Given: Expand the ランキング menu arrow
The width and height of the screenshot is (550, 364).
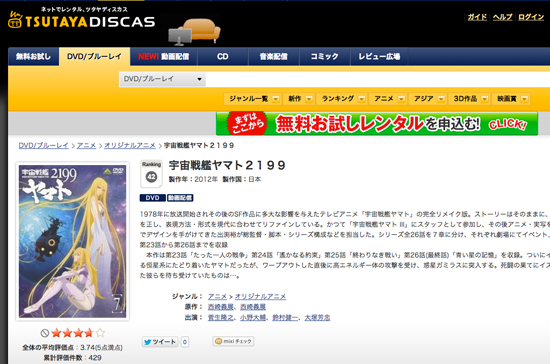Looking at the screenshot, I should [362, 99].
